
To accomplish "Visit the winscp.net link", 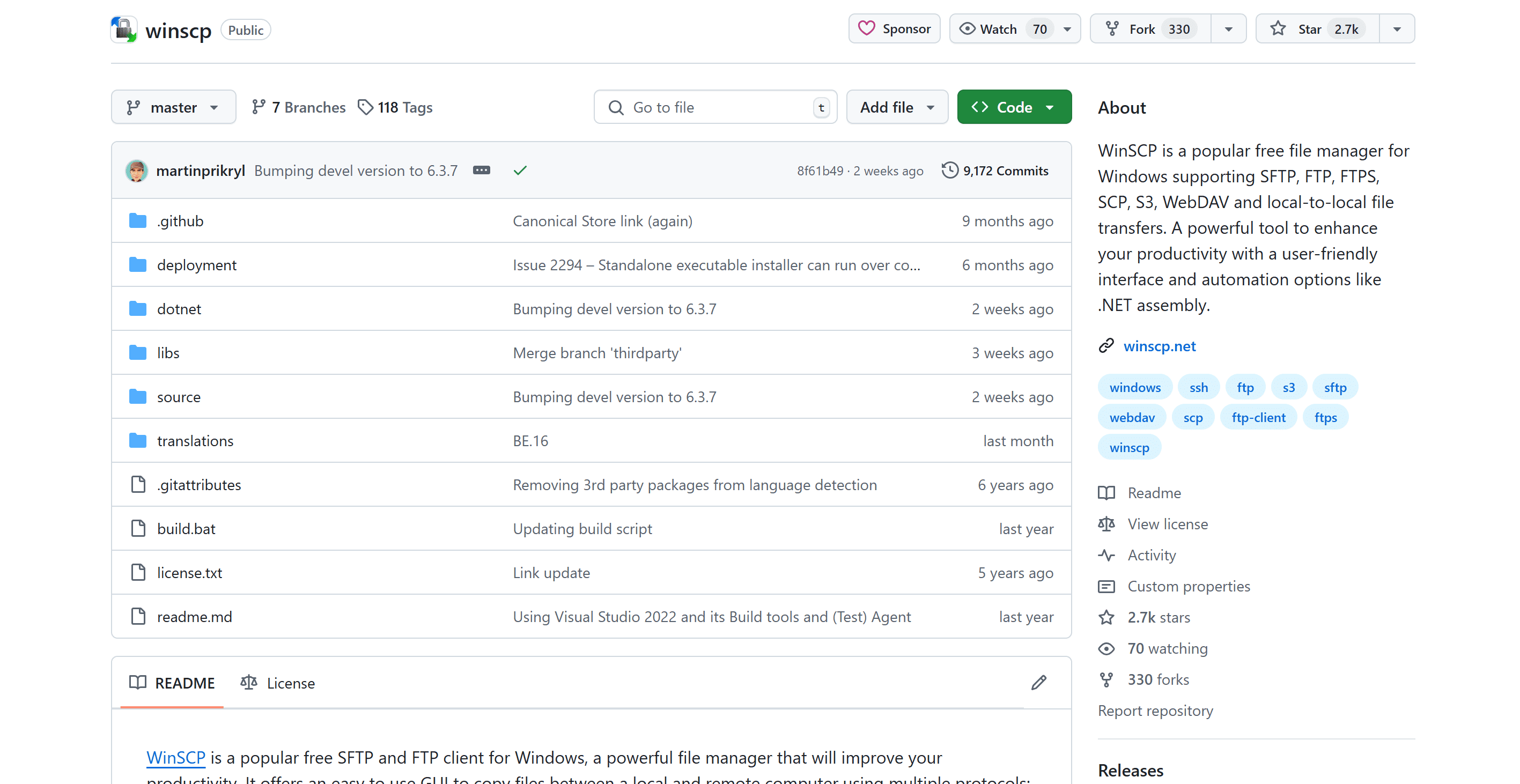I will pyautogui.click(x=1159, y=346).
